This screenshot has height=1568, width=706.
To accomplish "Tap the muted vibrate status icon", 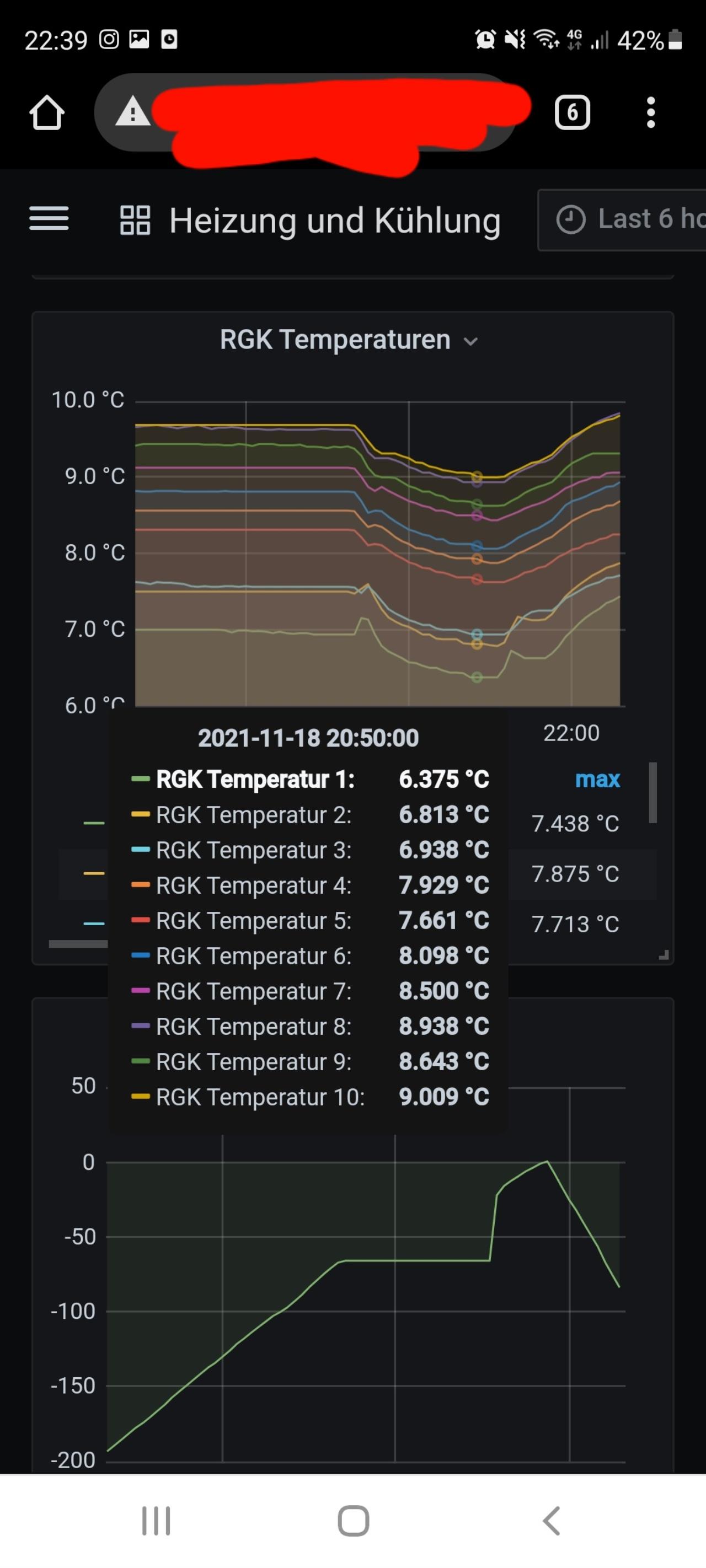I will [x=515, y=40].
